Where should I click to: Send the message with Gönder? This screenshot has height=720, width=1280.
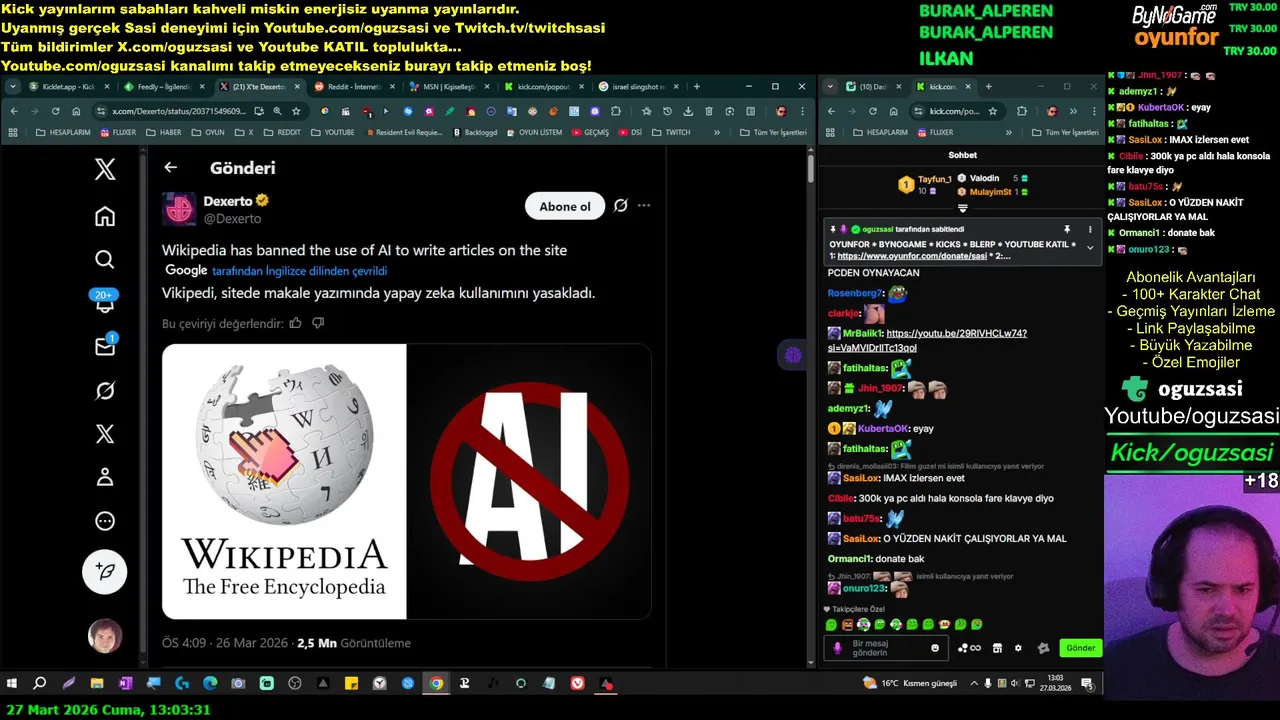[x=1081, y=648]
